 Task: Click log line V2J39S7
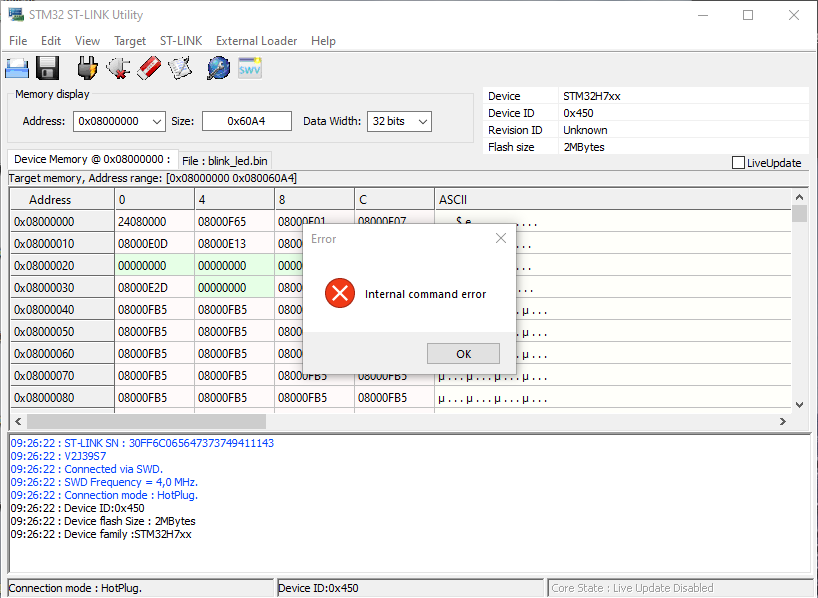(x=58, y=456)
